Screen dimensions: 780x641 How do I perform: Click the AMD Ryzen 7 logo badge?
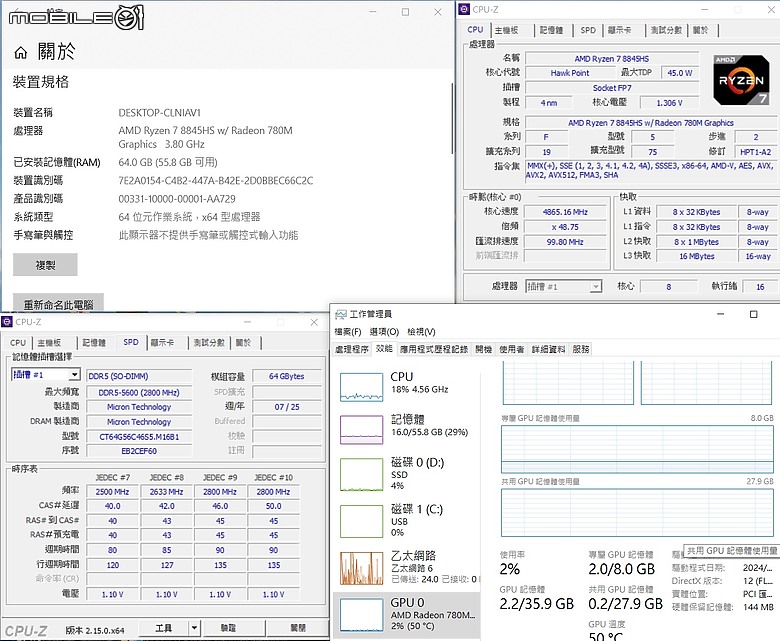pyautogui.click(x=741, y=80)
